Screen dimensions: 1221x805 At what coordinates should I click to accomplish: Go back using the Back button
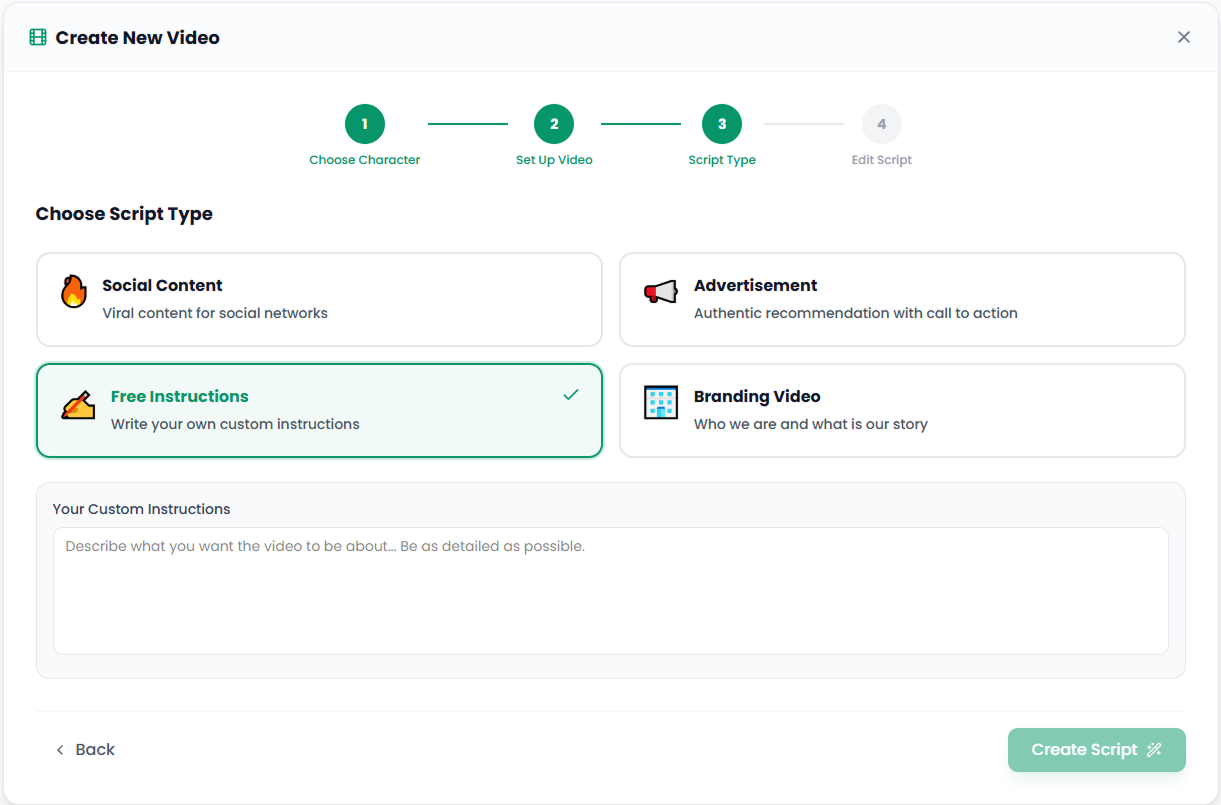click(x=85, y=750)
